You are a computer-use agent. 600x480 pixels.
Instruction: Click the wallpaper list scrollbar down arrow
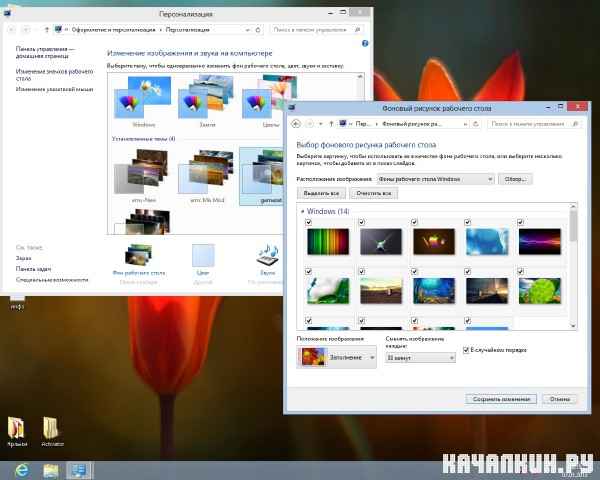573,326
